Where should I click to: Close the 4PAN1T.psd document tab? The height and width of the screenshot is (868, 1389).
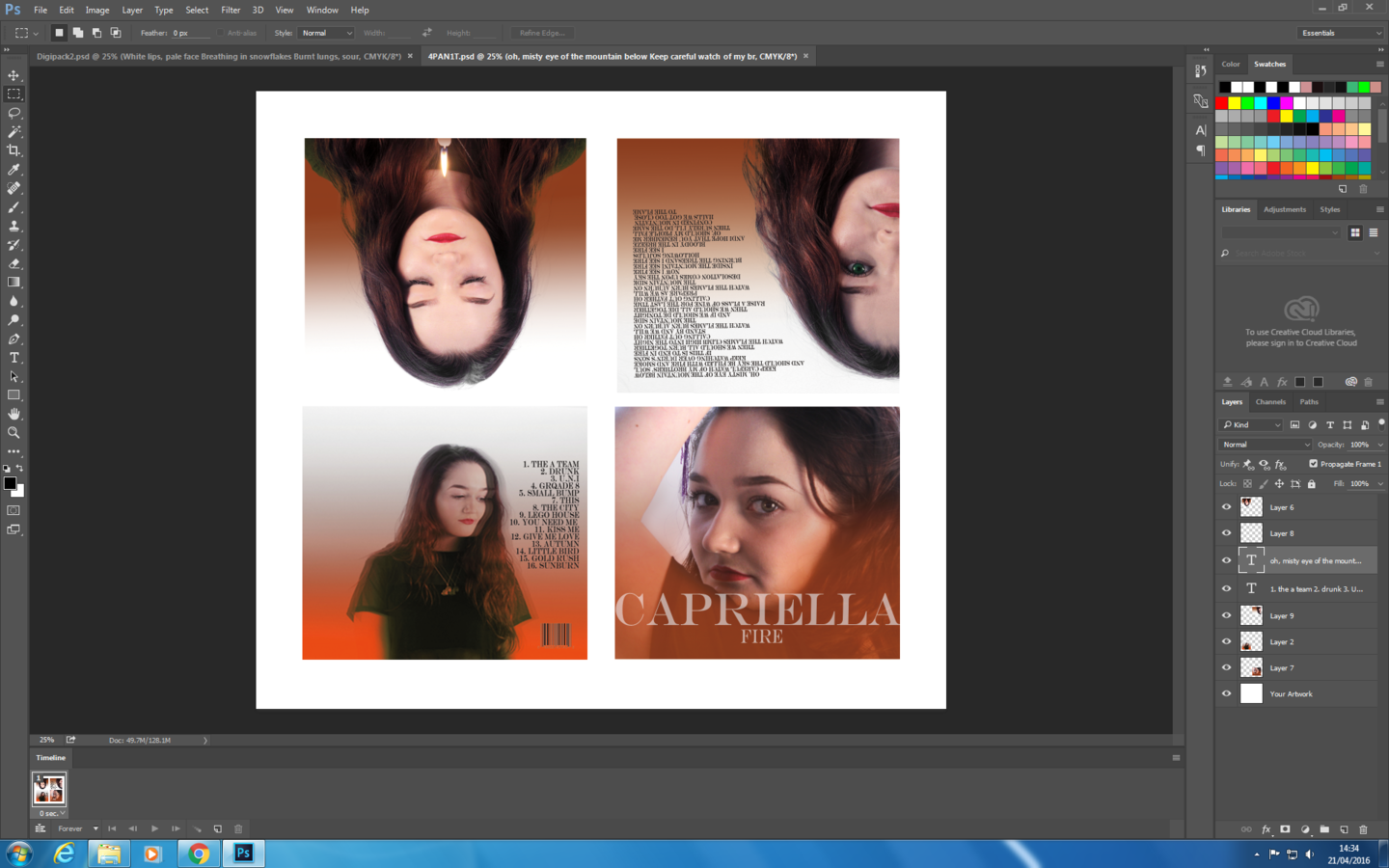tap(805, 56)
